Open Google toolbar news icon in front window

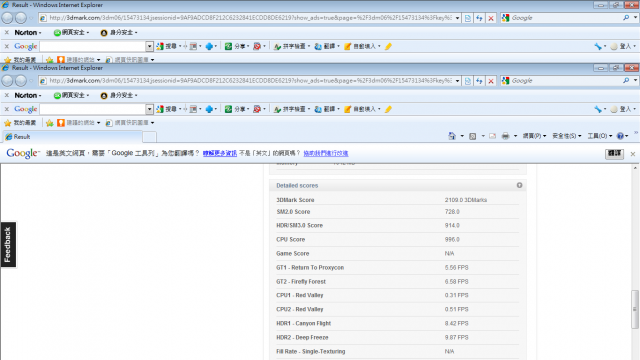(x=193, y=109)
